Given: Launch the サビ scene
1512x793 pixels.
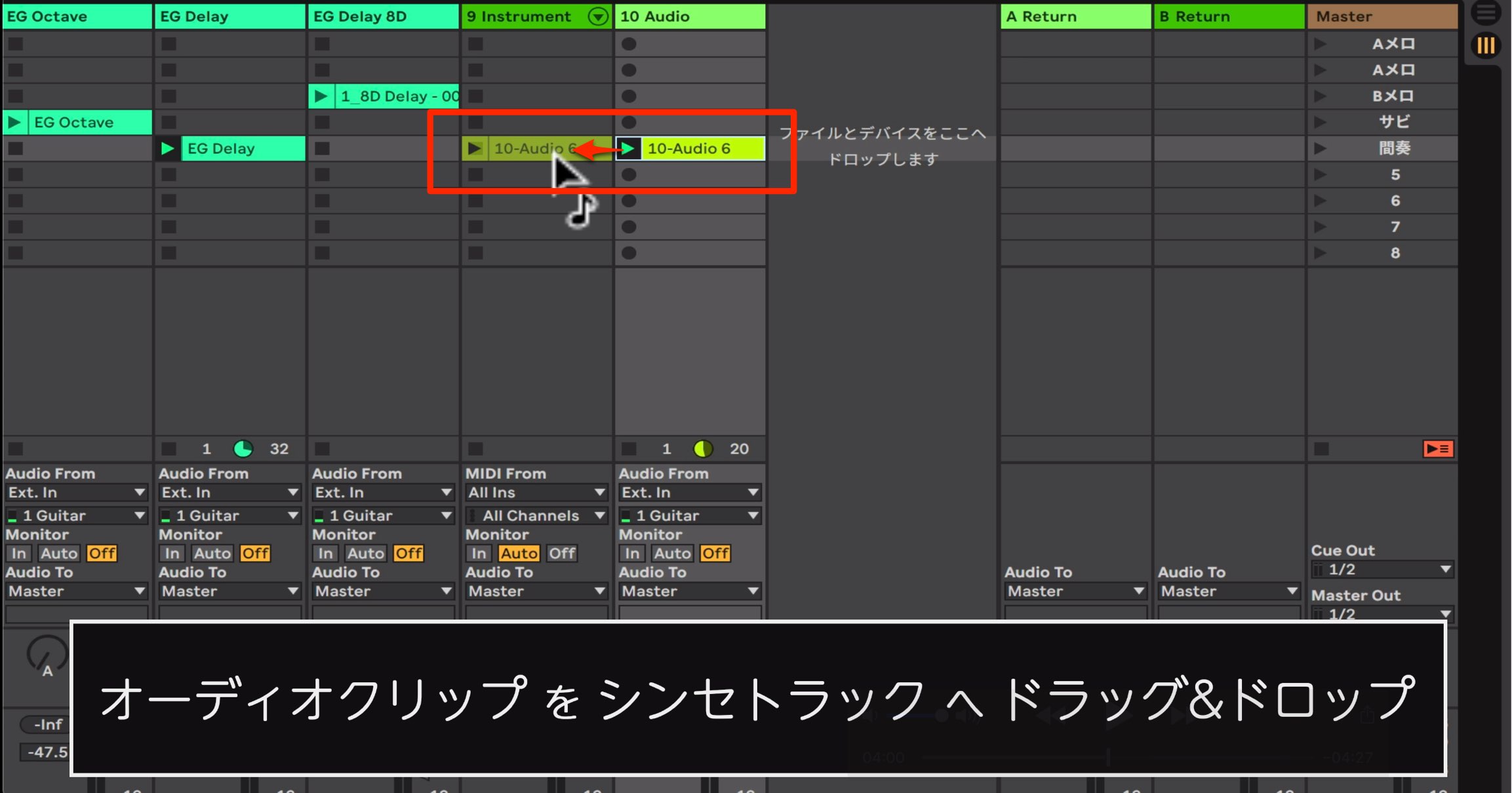Looking at the screenshot, I should pyautogui.click(x=1320, y=123).
